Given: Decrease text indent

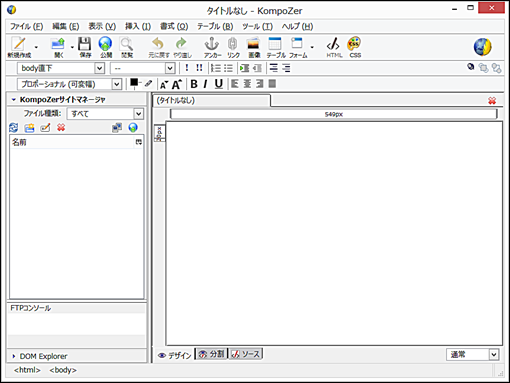Looking at the screenshot, I should pyautogui.click(x=257, y=68).
